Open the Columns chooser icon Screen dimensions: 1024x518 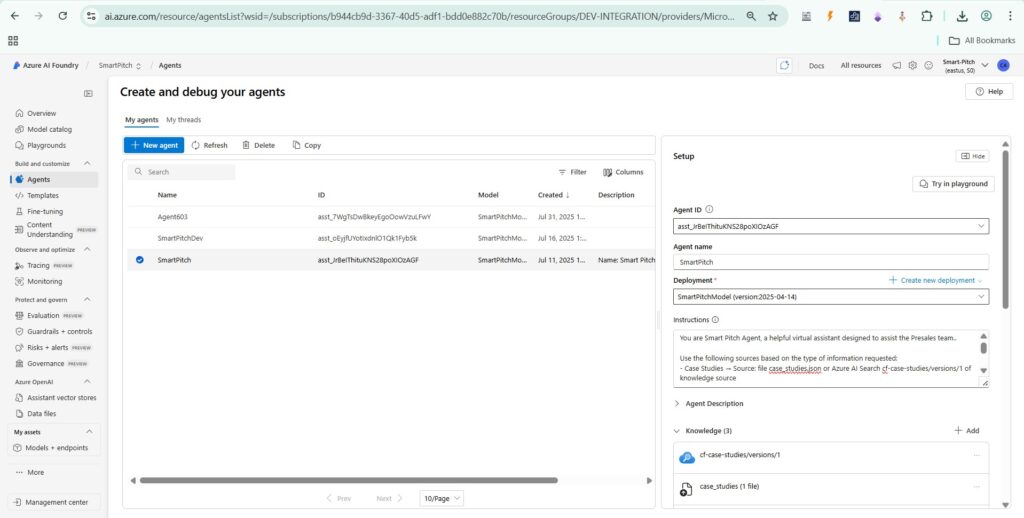point(607,172)
